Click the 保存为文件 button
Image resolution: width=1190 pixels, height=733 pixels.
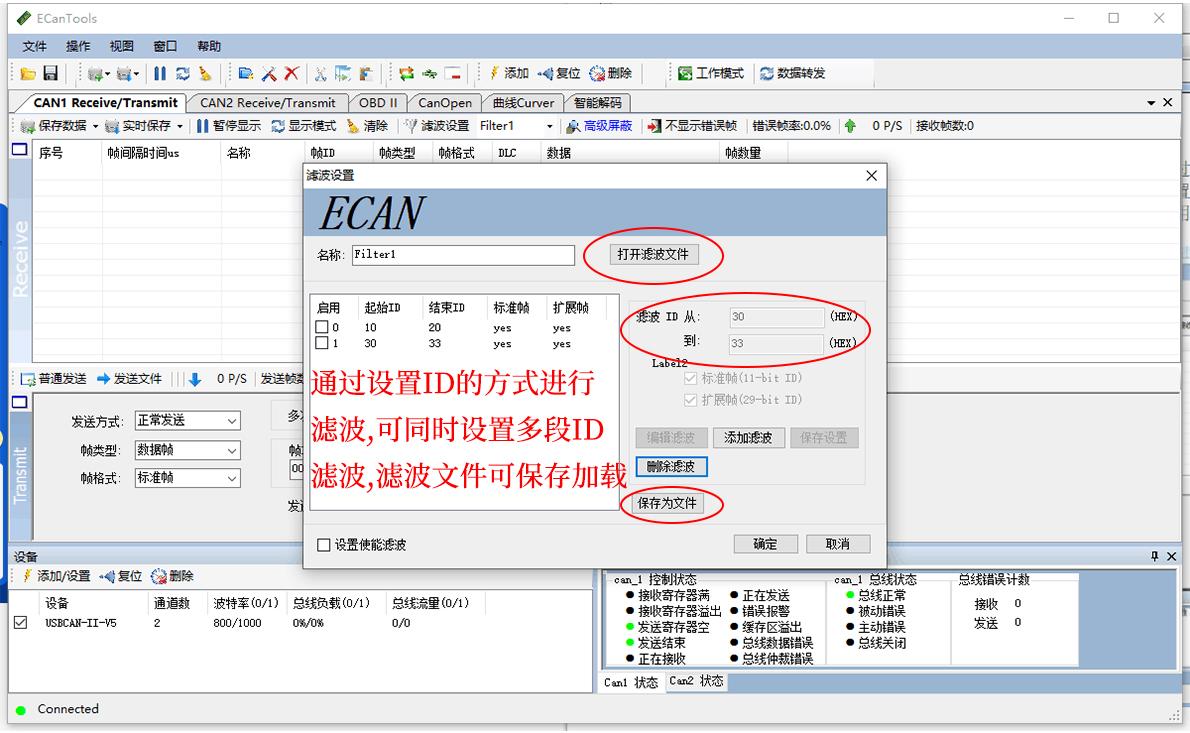[x=667, y=503]
